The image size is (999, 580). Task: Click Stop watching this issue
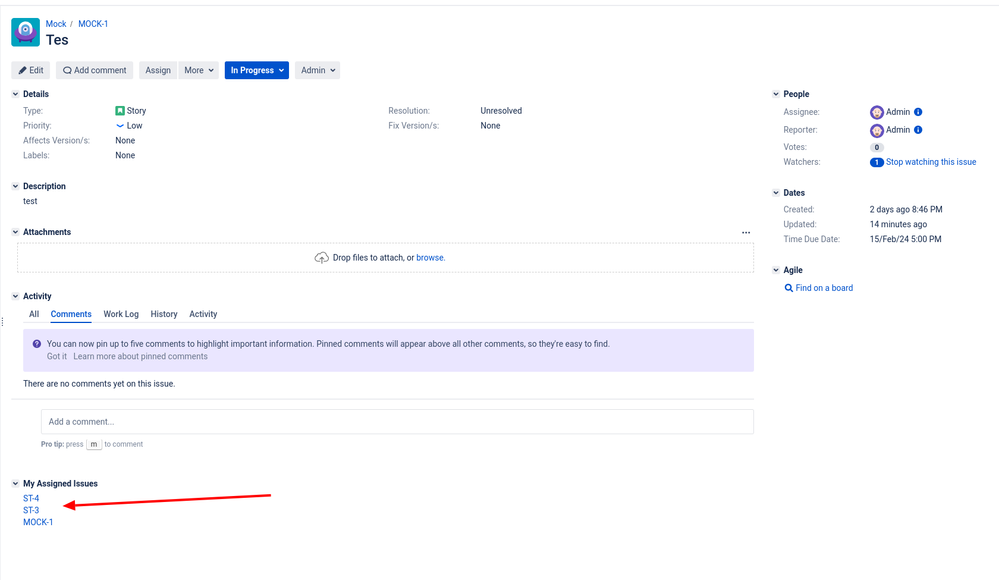(931, 162)
